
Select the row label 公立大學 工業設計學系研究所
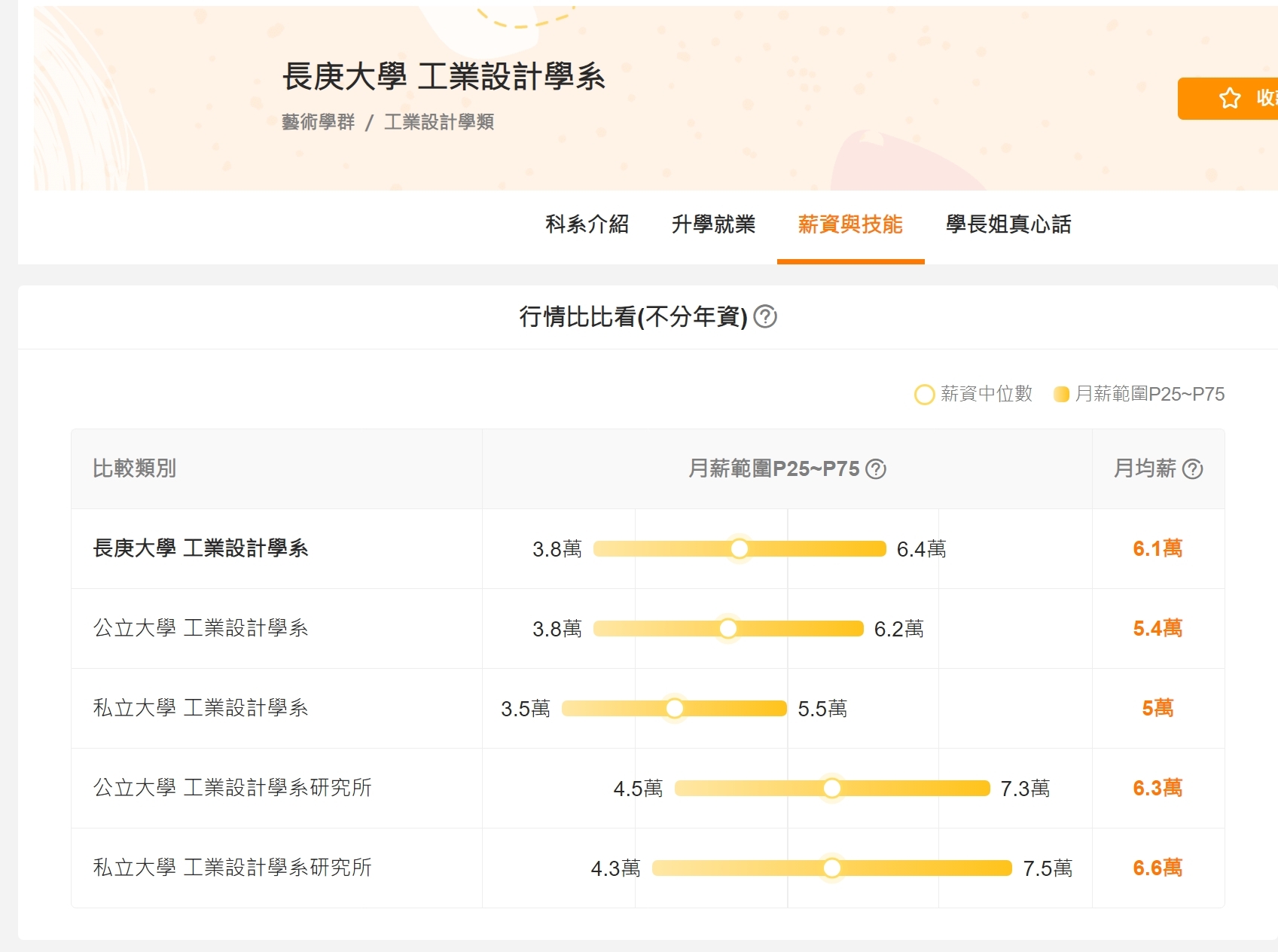(x=232, y=788)
